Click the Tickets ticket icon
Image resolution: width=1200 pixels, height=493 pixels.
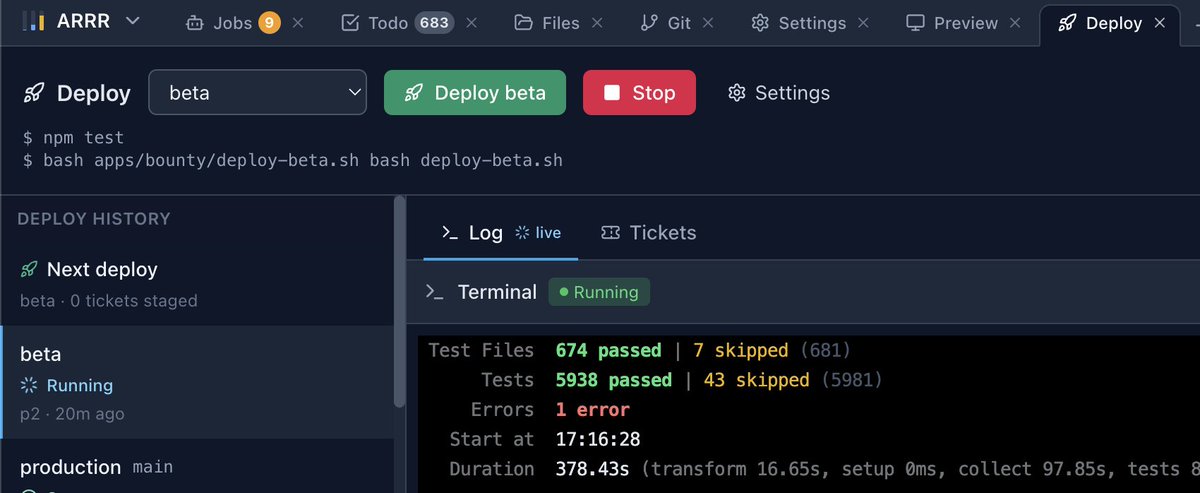click(610, 233)
